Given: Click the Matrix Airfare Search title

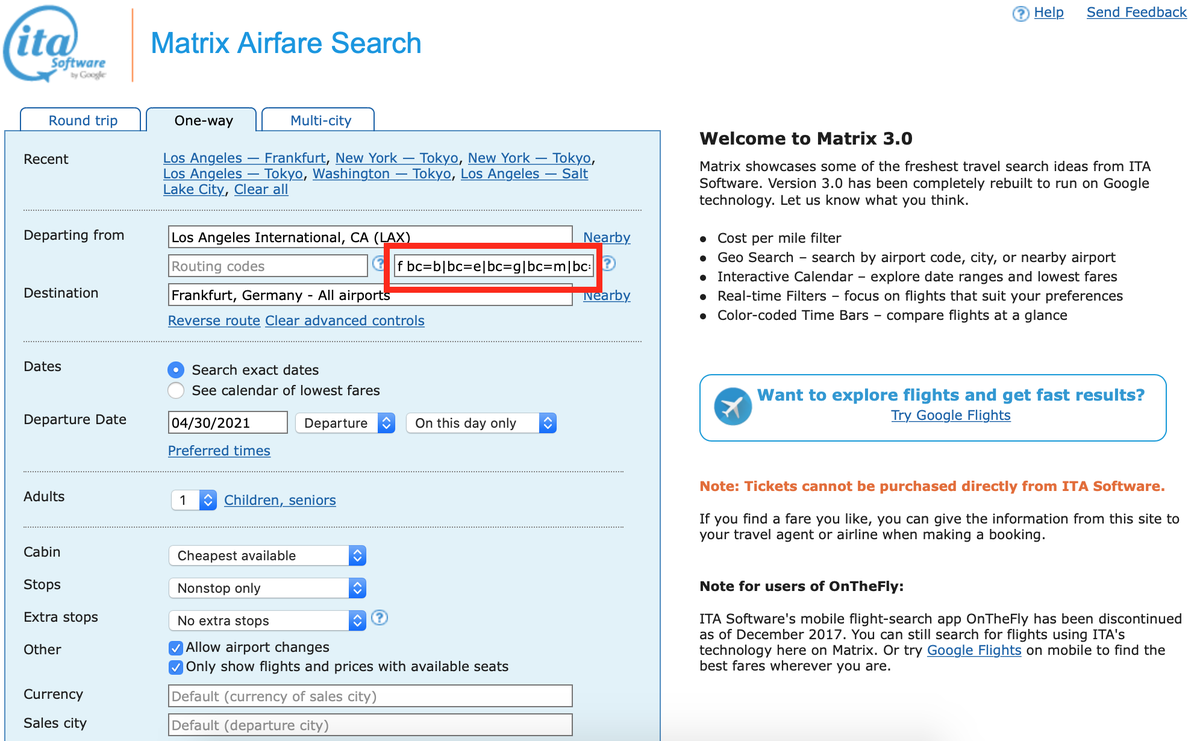Looking at the screenshot, I should [x=286, y=44].
